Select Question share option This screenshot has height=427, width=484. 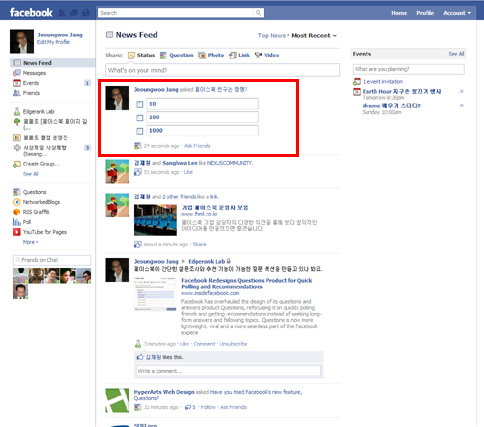click(x=176, y=55)
